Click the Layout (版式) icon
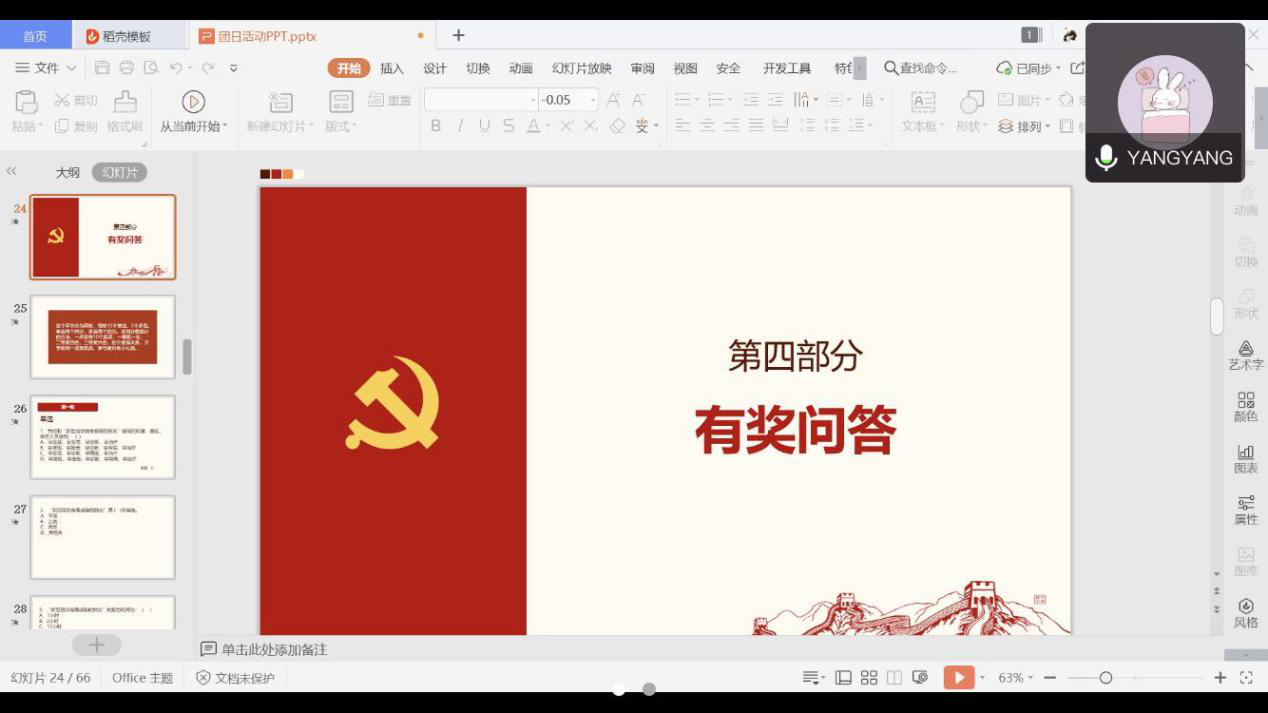1268x713 pixels. click(x=341, y=102)
